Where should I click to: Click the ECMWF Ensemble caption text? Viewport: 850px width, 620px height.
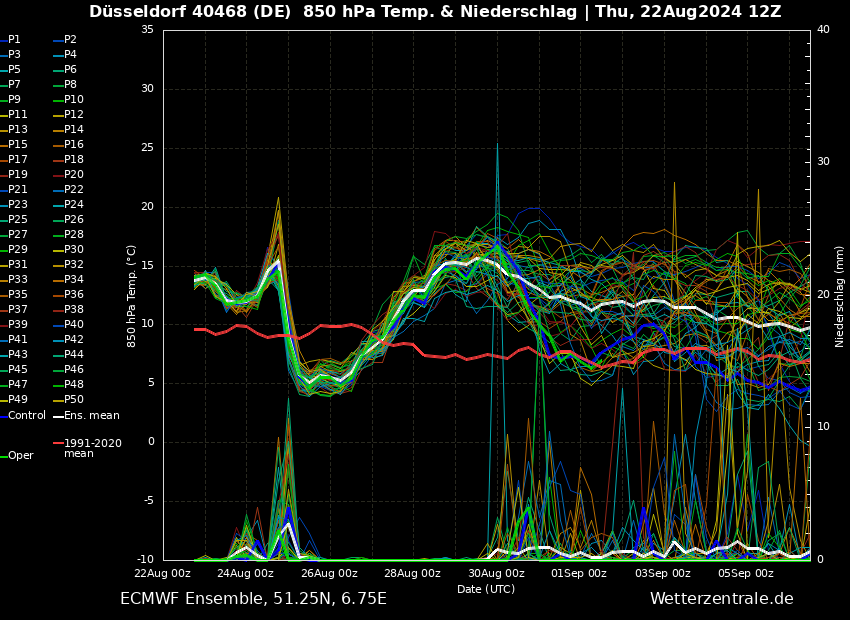[x=253, y=600]
